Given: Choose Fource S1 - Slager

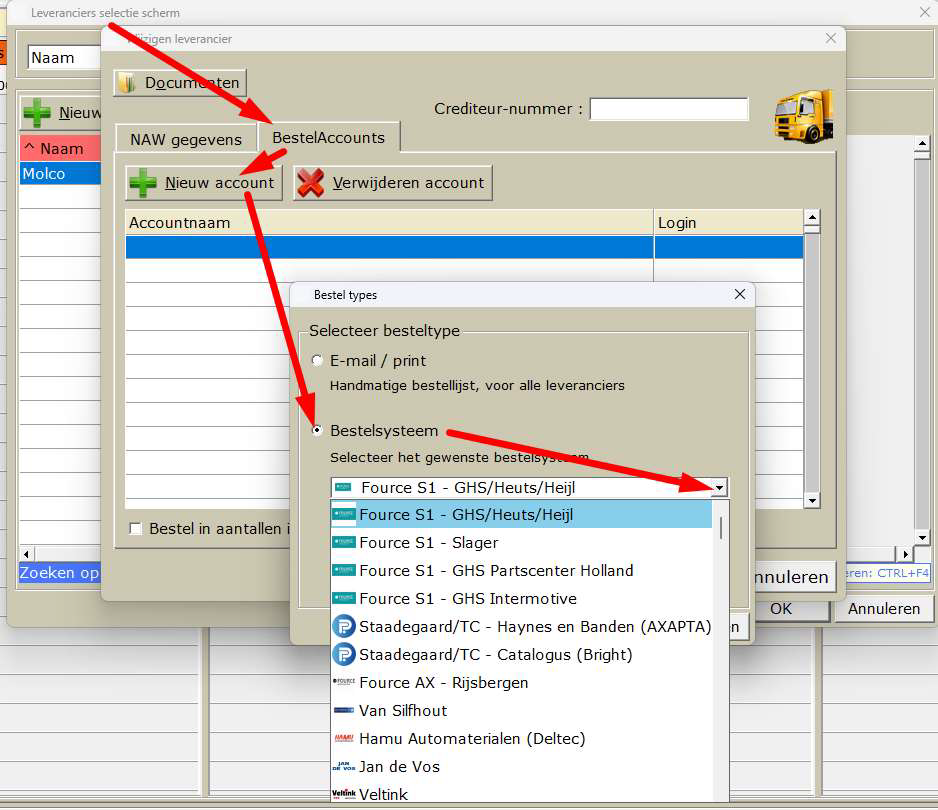Looking at the screenshot, I should [x=522, y=543].
